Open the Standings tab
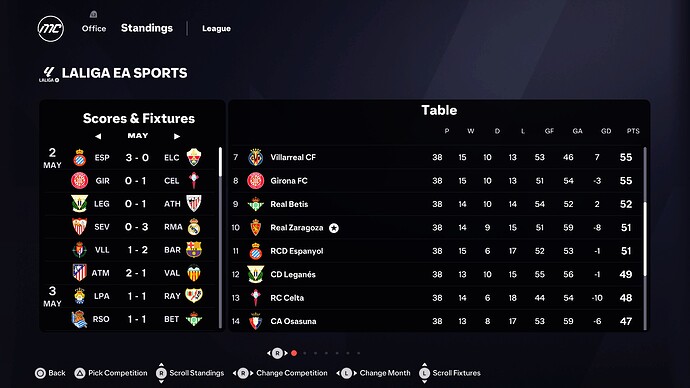 pyautogui.click(x=147, y=28)
